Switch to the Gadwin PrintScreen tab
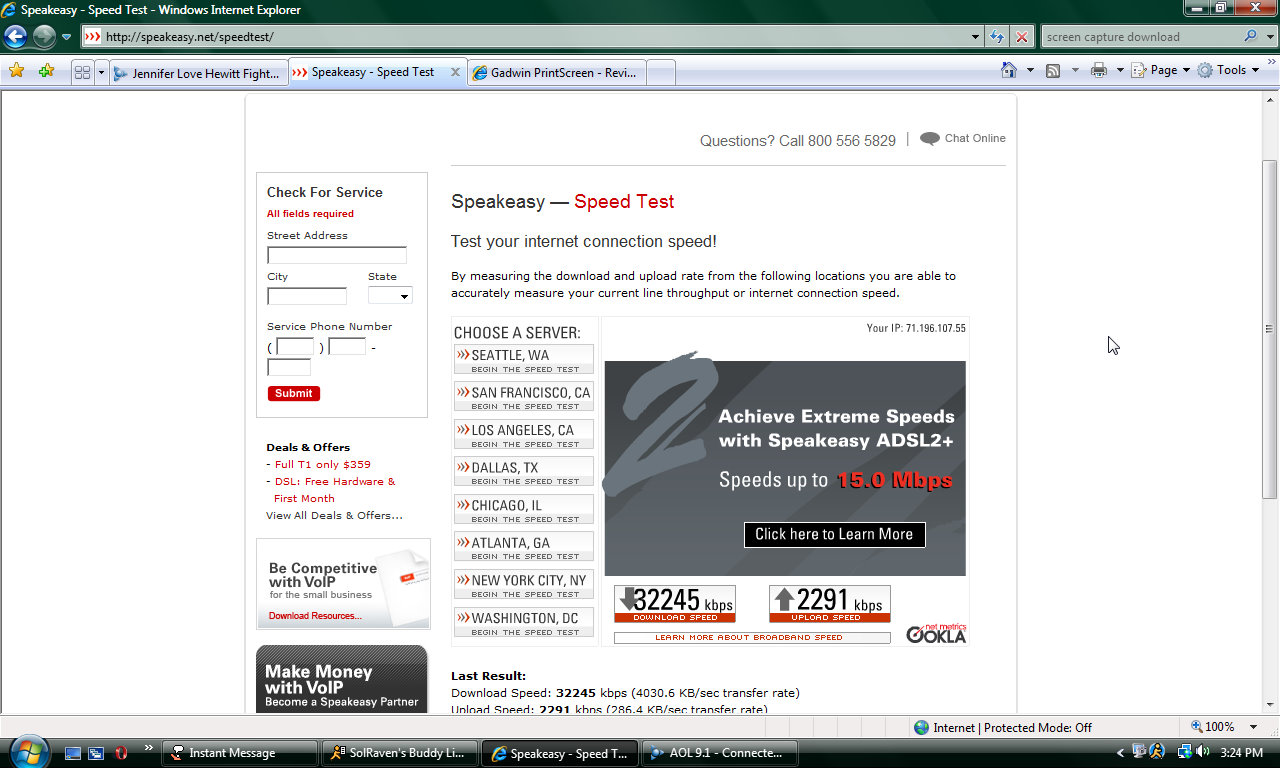The height and width of the screenshot is (768, 1280). [557, 73]
